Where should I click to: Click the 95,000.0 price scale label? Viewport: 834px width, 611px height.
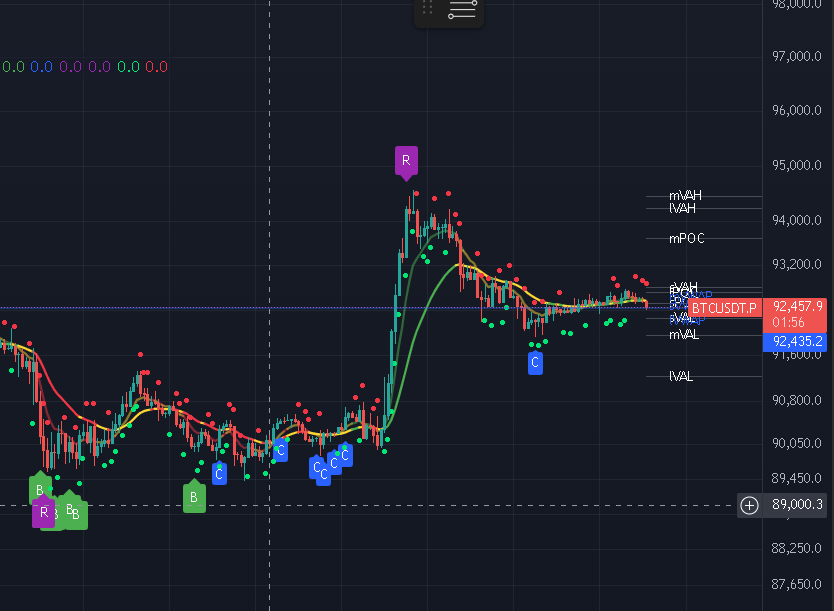[x=797, y=165]
